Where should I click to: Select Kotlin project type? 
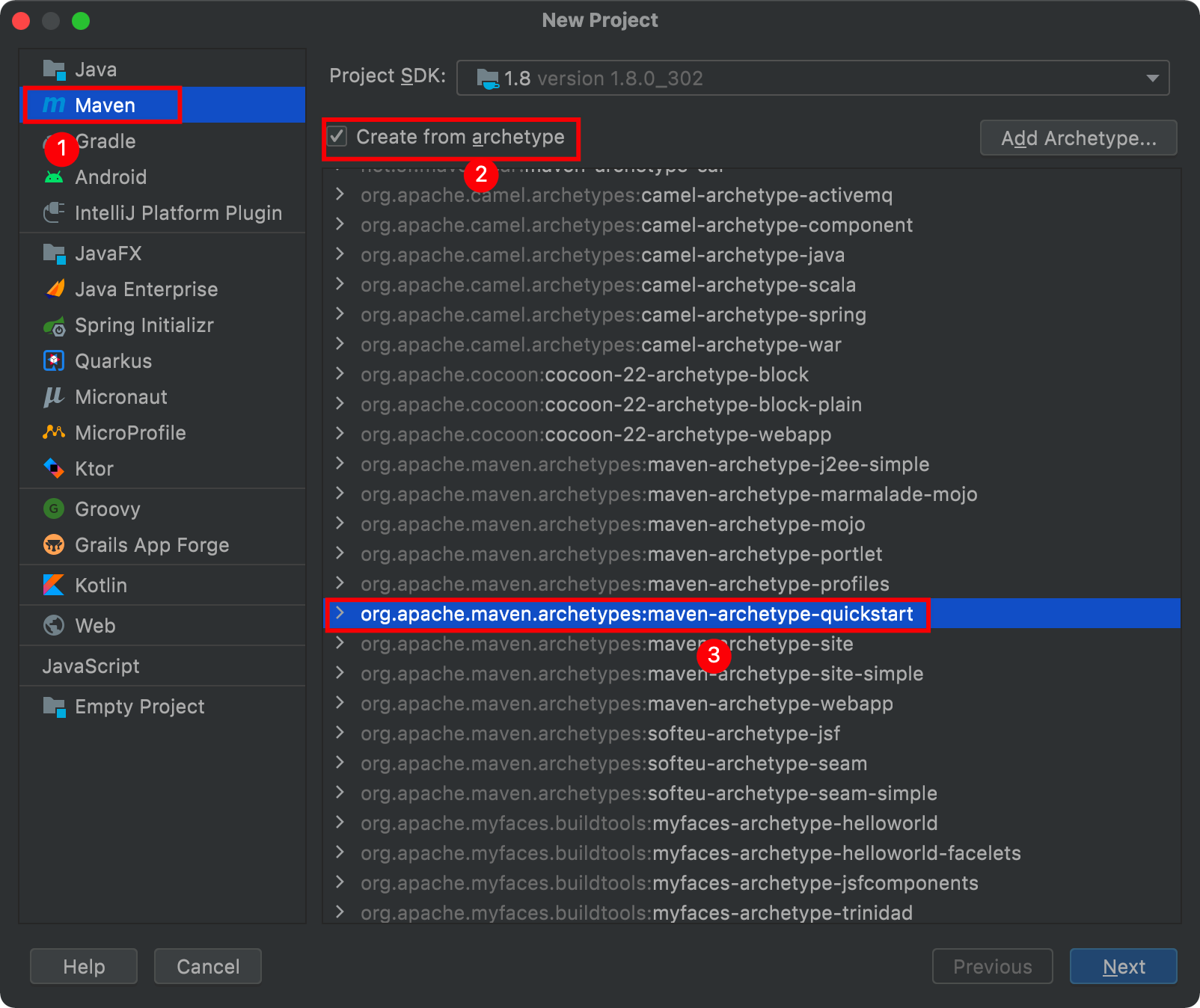(162, 586)
